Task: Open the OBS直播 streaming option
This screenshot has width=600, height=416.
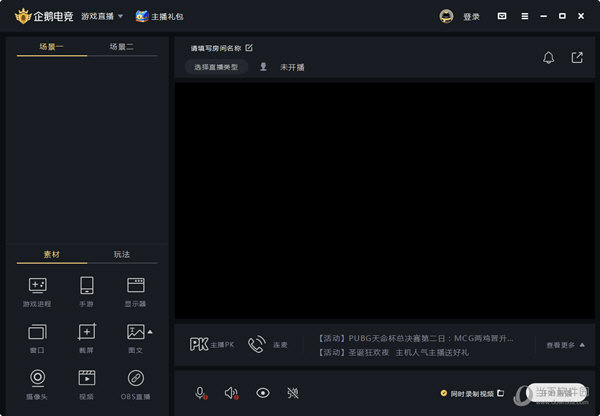Action: [135, 382]
